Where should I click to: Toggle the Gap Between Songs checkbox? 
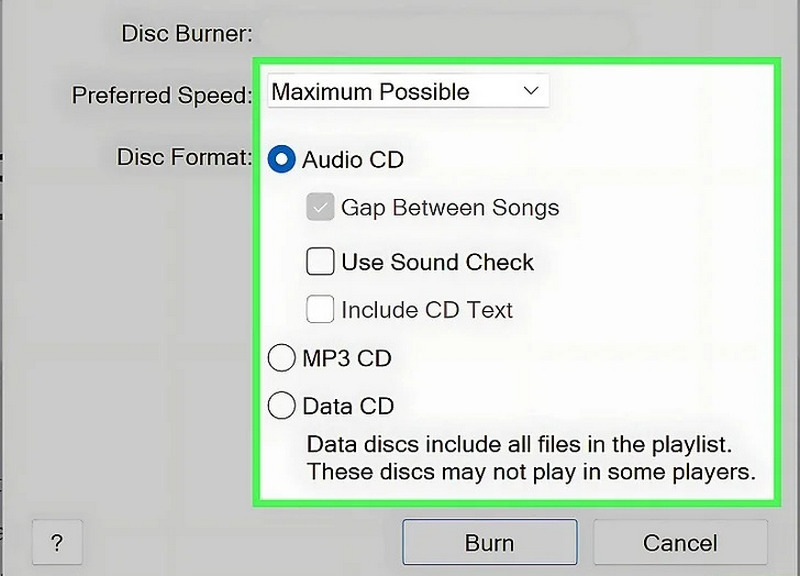319,208
